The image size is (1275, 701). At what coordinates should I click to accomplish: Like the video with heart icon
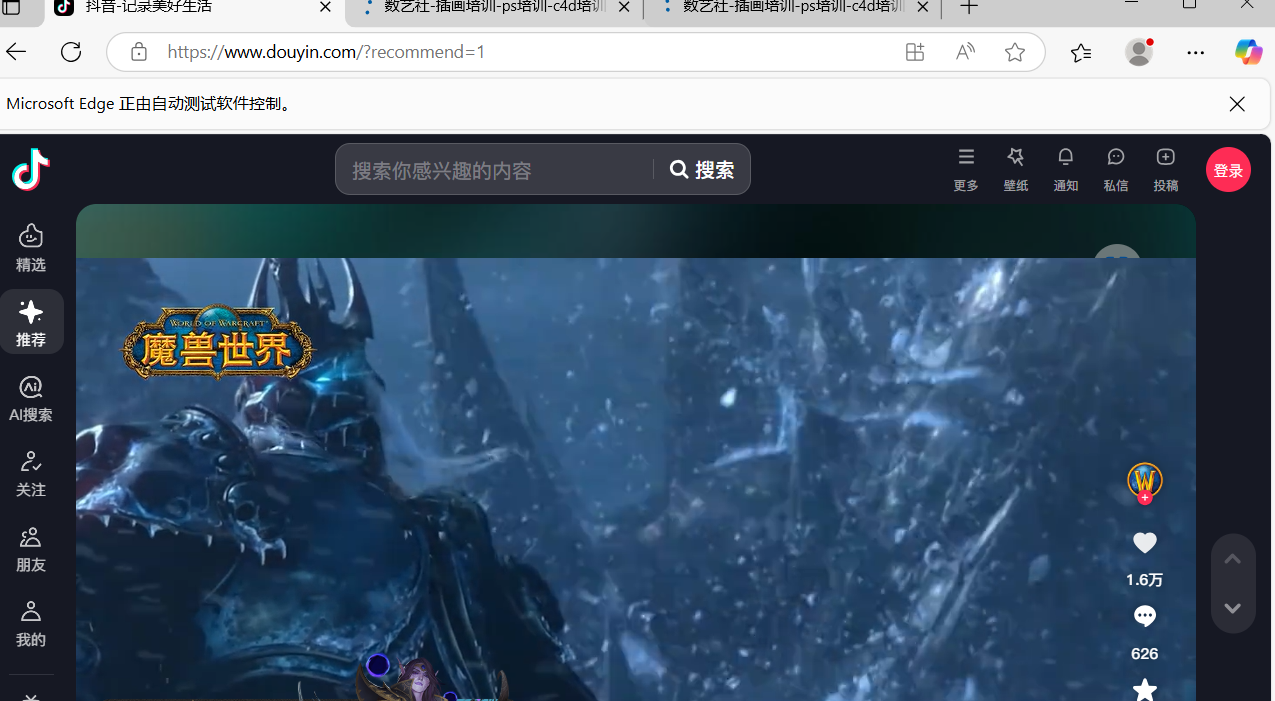[1144, 543]
